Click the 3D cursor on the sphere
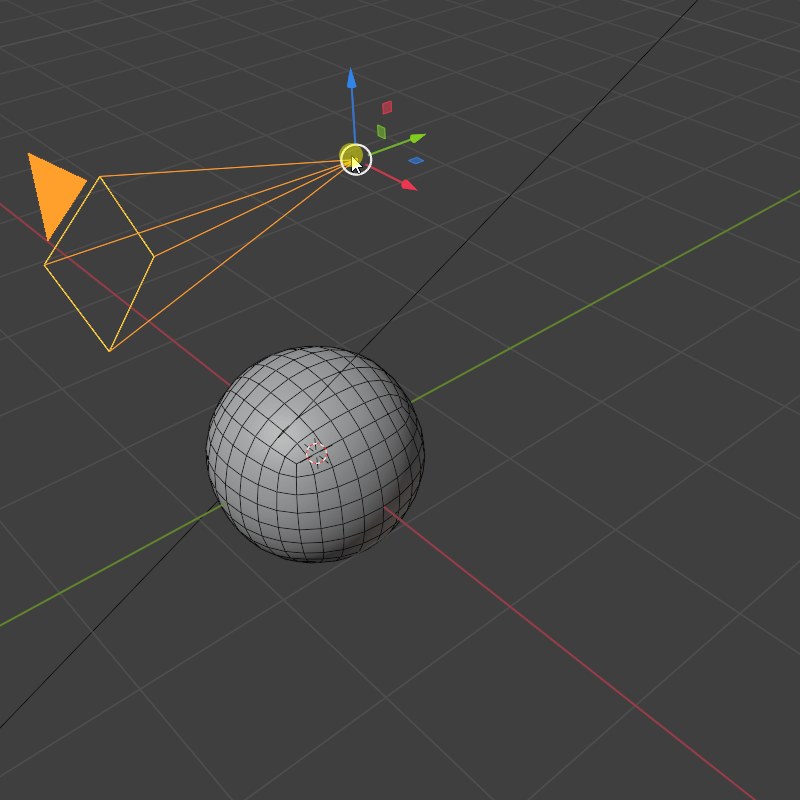This screenshot has height=800, width=800. pos(315,452)
